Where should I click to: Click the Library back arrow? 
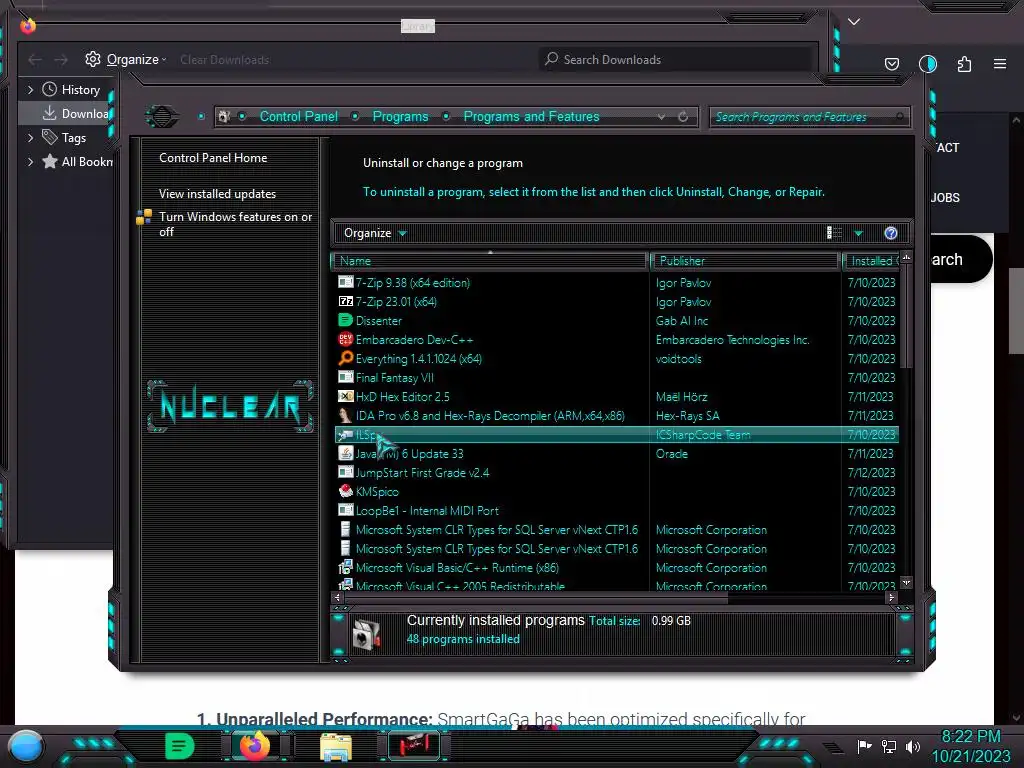coord(35,60)
